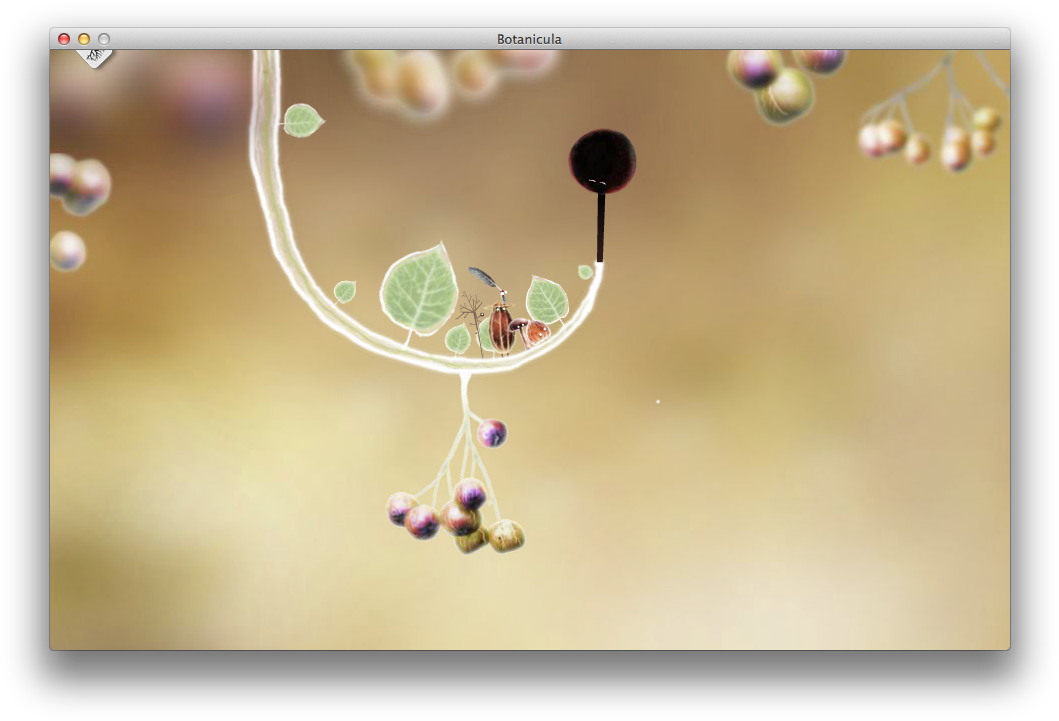
Task: Click the single purple berry below the branch
Action: click(x=491, y=433)
